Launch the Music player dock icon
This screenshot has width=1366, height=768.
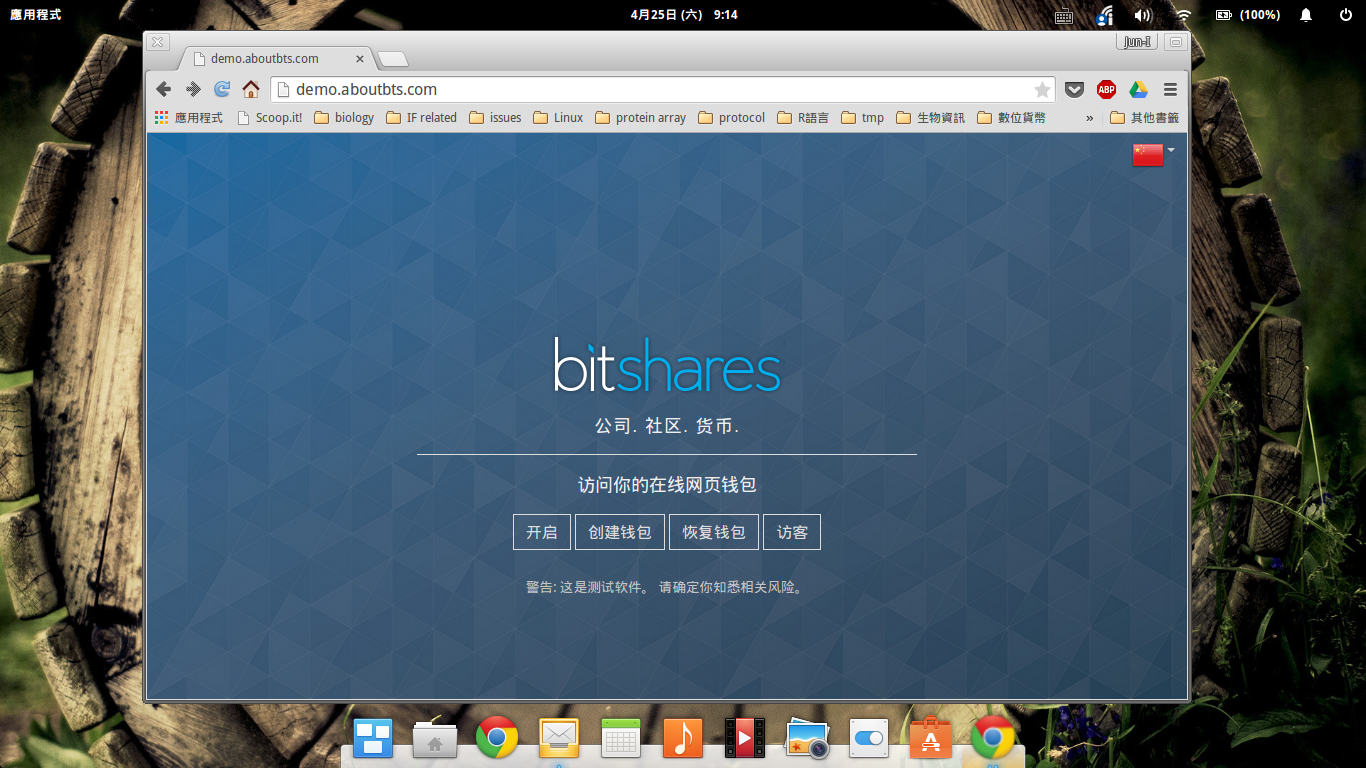point(683,738)
